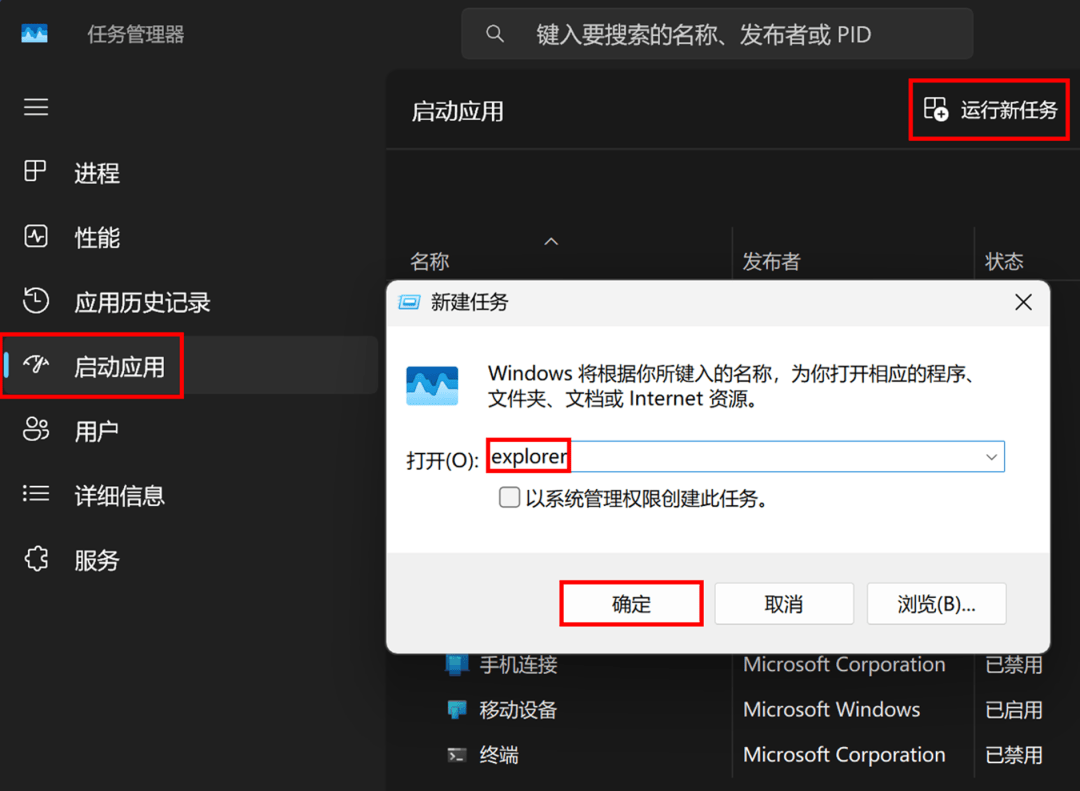Viewport: 1080px width, 791px height.
Task: Click the Task Manager search box
Action: (x=716, y=35)
